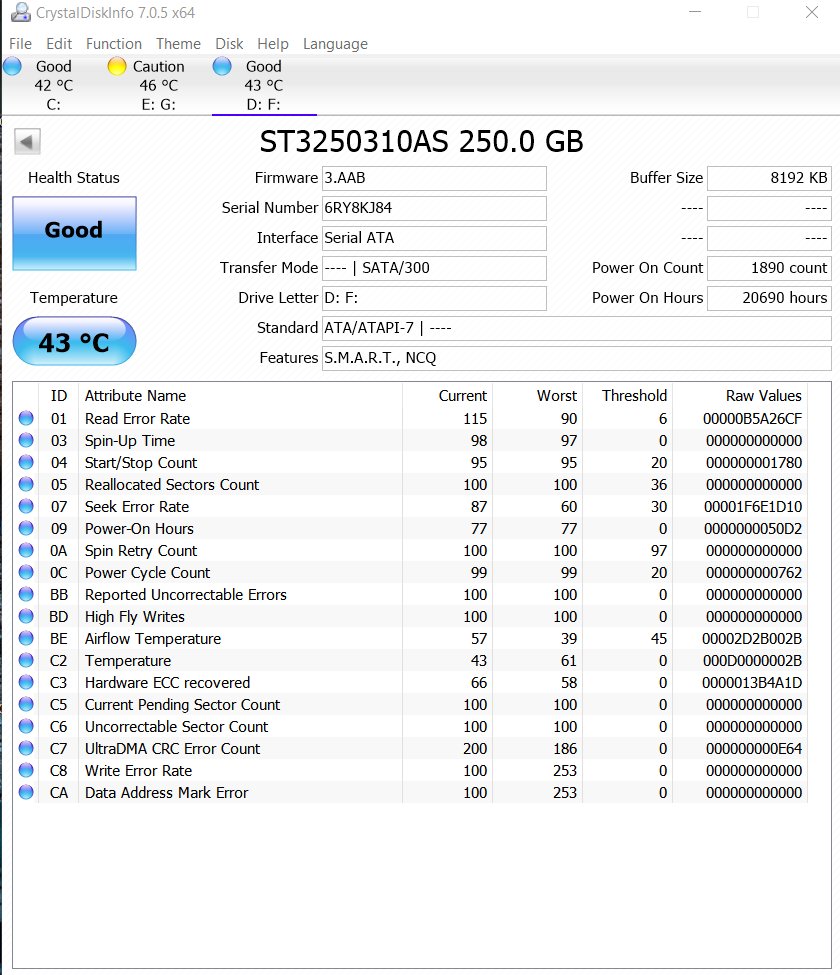This screenshot has height=975, width=840.
Task: Click status icon for High Fly Writes
Action: (x=26, y=616)
